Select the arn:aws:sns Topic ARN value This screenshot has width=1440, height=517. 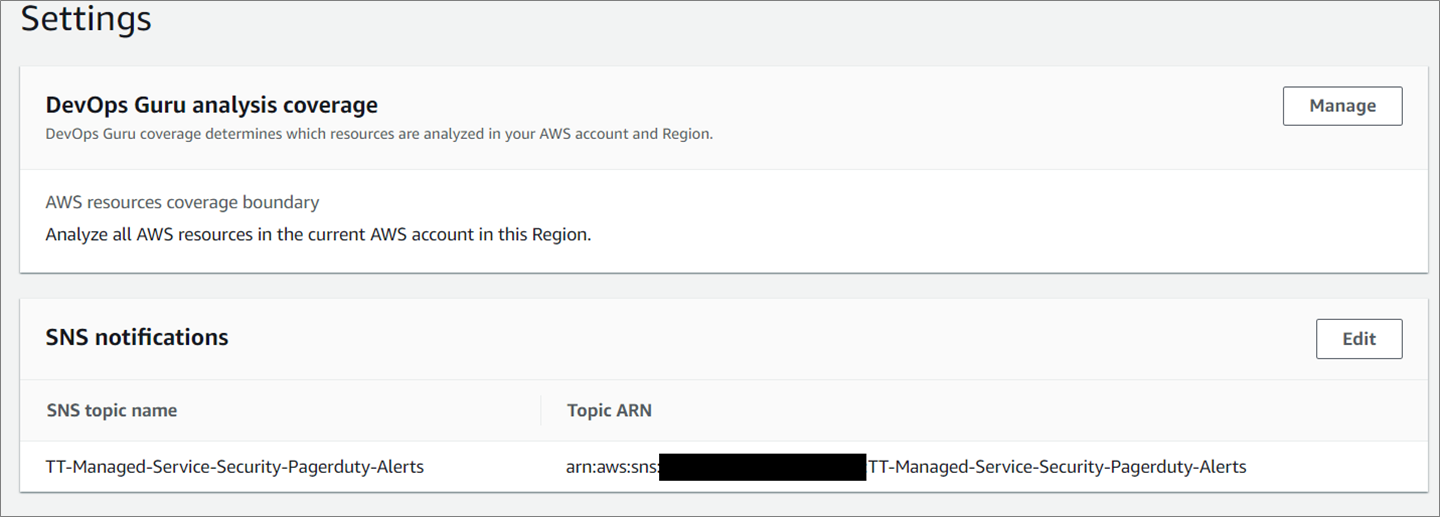(x=906, y=467)
